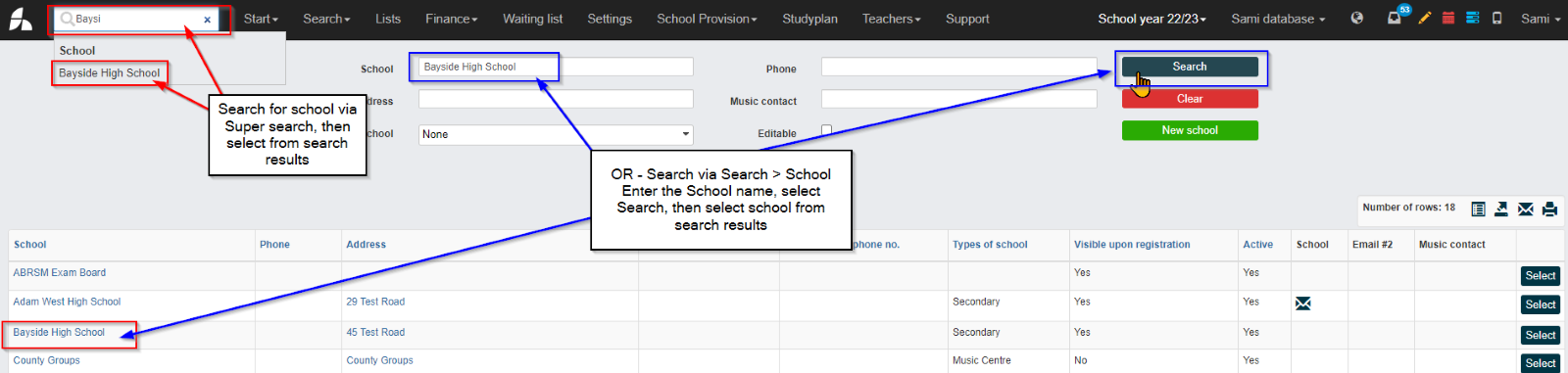Expand the Start menu dropdown
The height and width of the screenshot is (373, 1568).
261,19
